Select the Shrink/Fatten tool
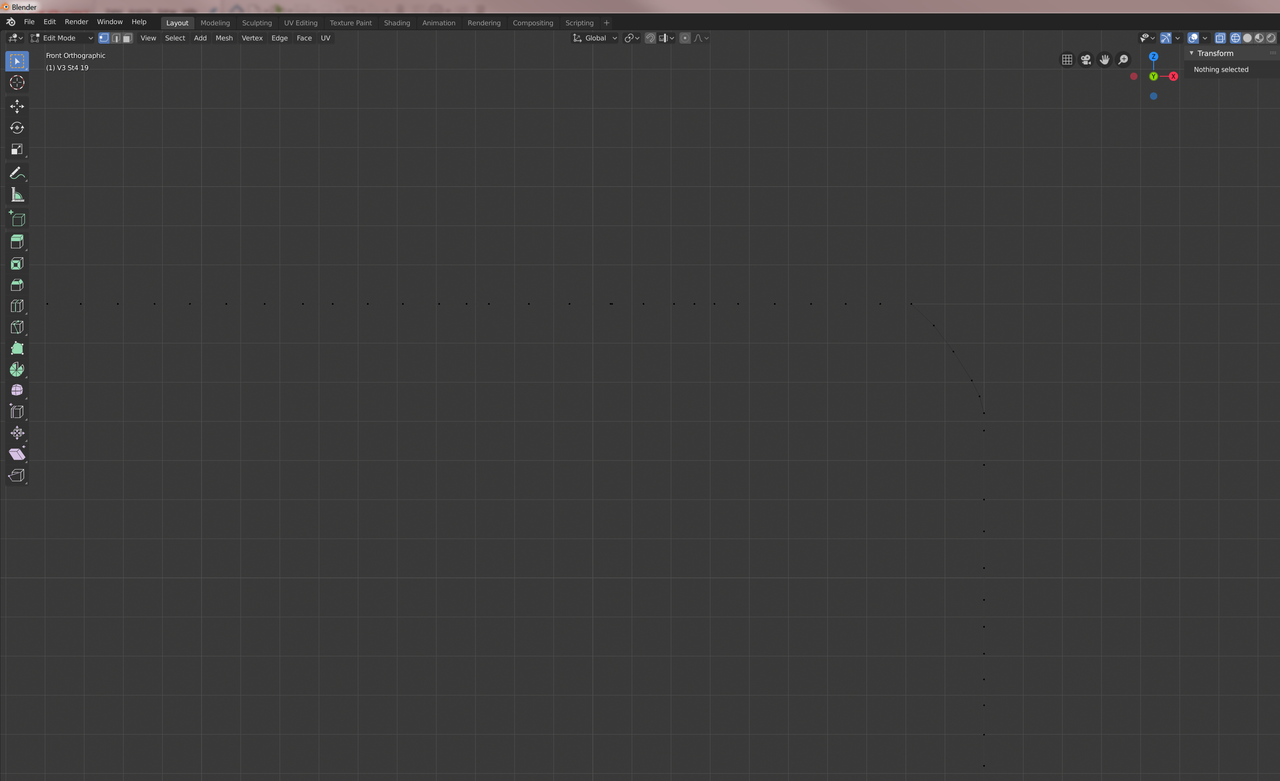The image size is (1280, 781). (17, 433)
